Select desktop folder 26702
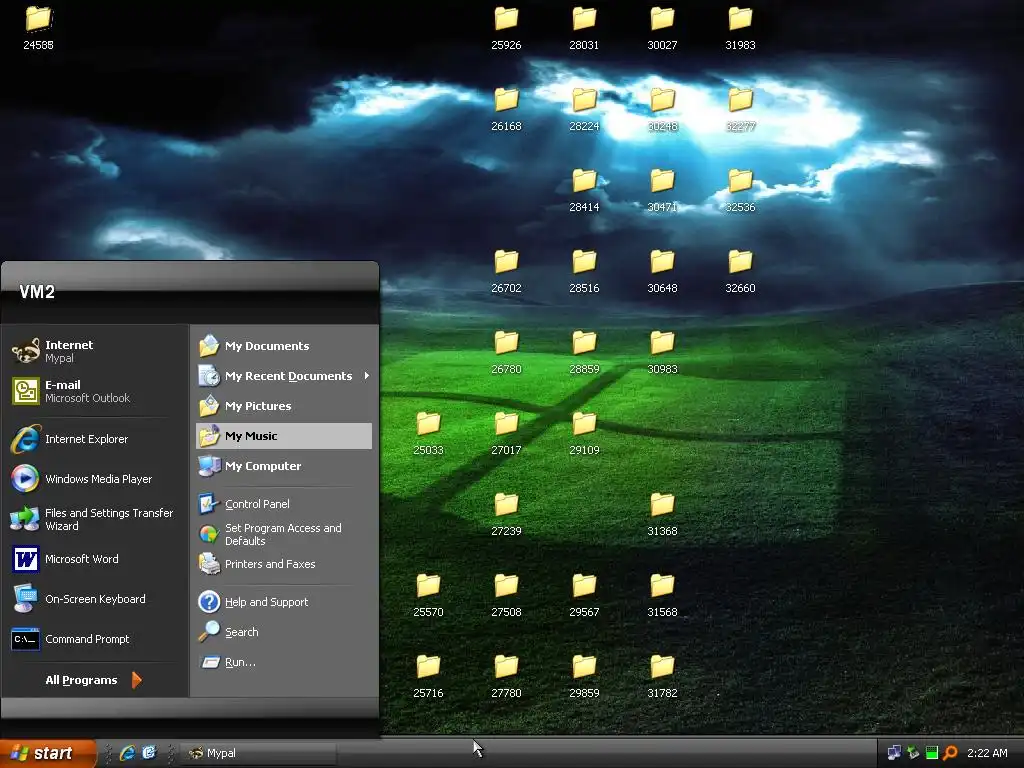The height and width of the screenshot is (768, 1024). click(x=506, y=270)
